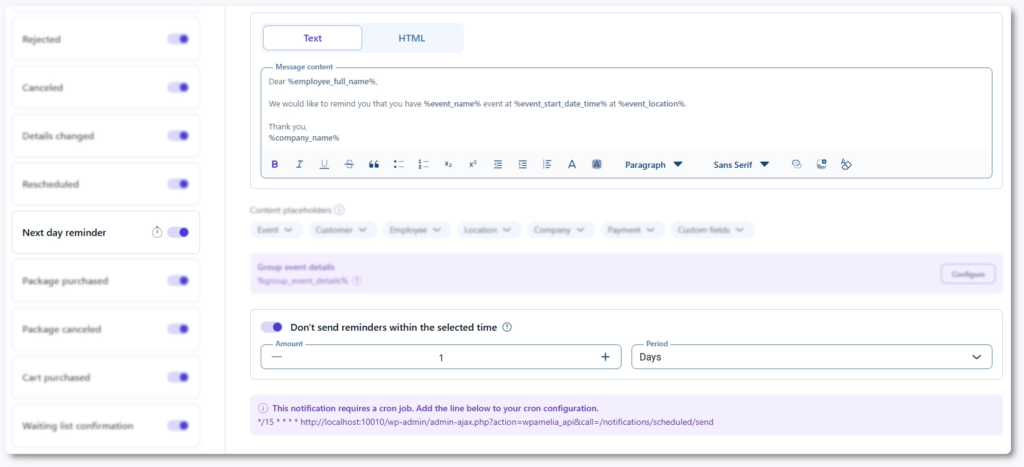Viewport: 1024px width, 467px height.
Task: Insert a link into message
Action: [x=797, y=165]
